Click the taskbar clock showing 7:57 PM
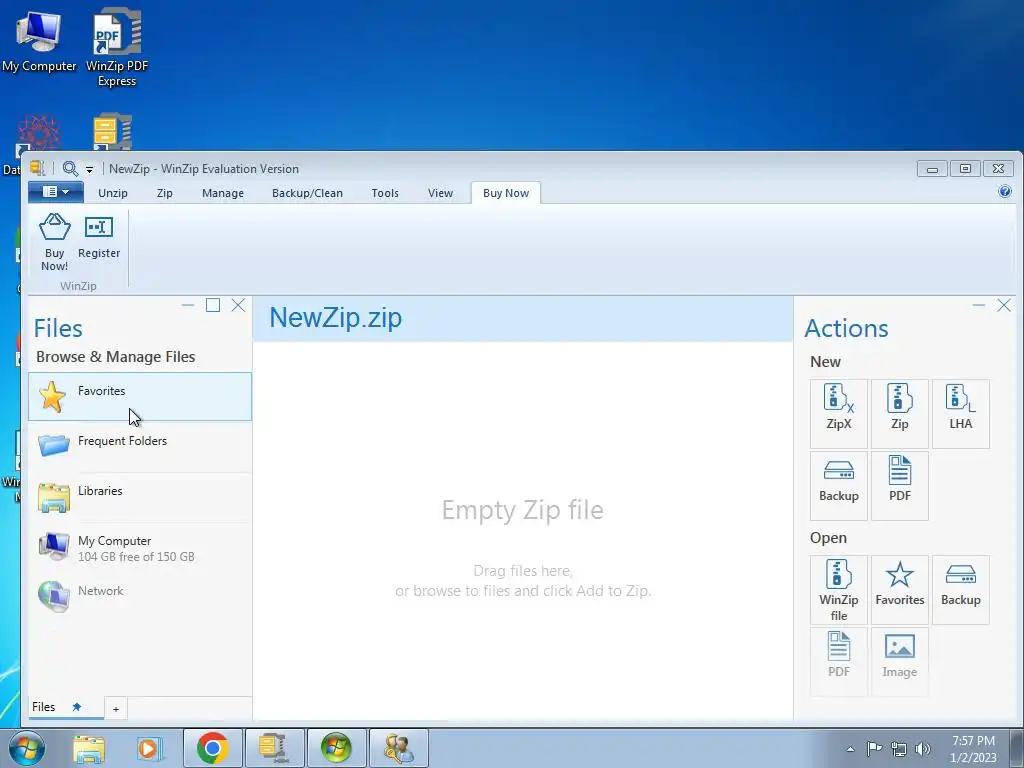1024x768 pixels. 973,749
